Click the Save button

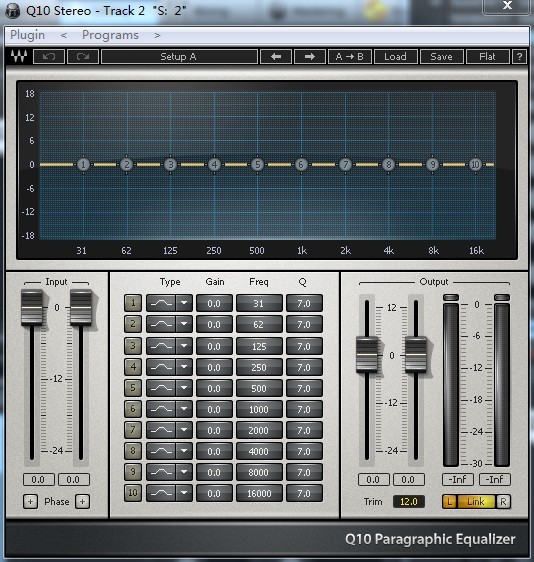441,57
